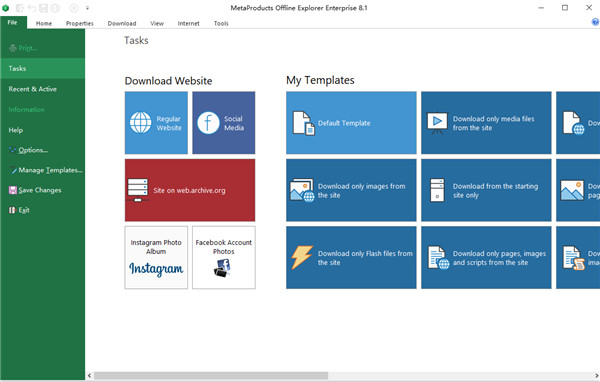Select Download from the starting site only
This screenshot has width=600, height=382.
486,190
